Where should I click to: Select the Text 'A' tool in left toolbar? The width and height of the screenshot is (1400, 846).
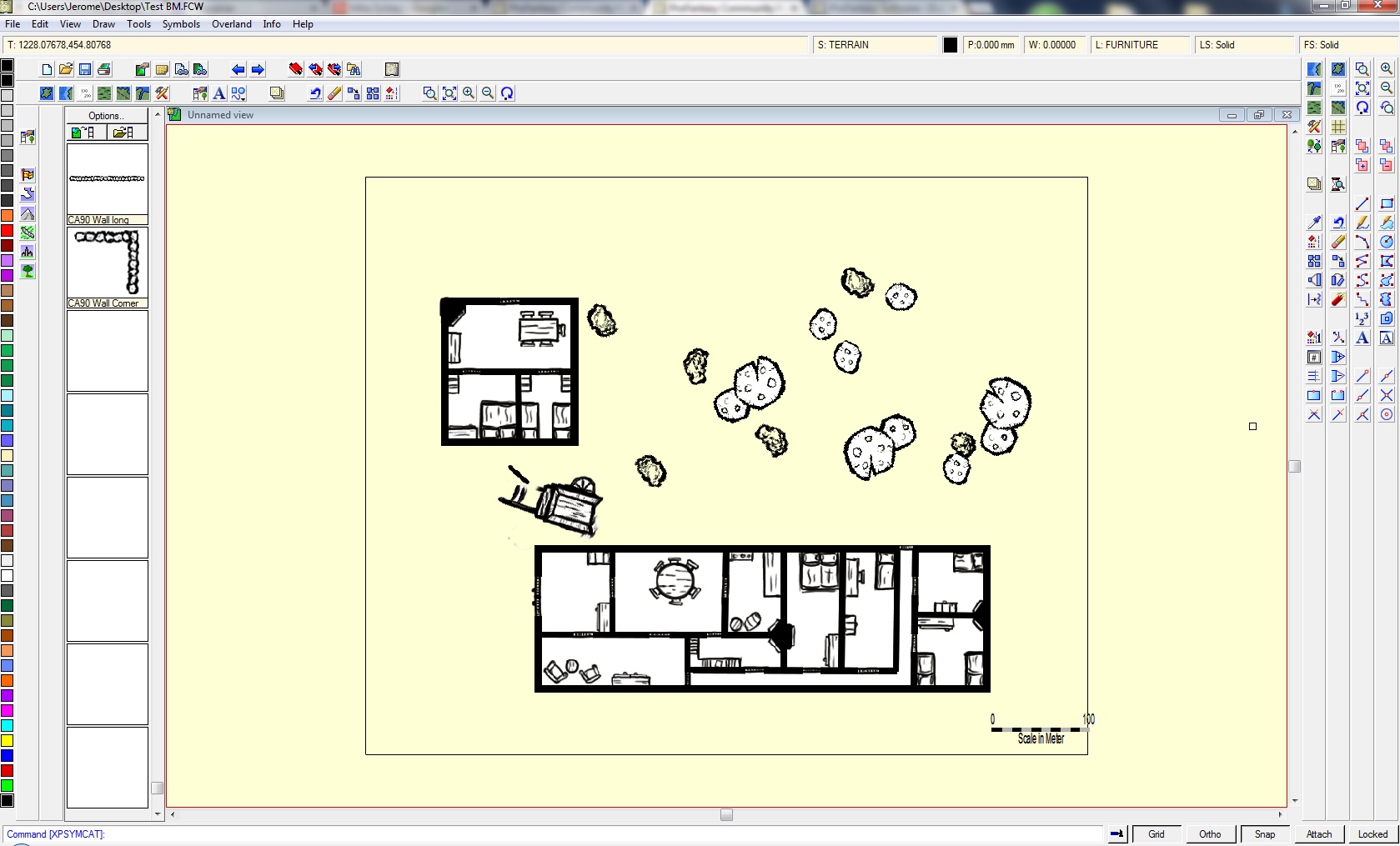(x=219, y=94)
